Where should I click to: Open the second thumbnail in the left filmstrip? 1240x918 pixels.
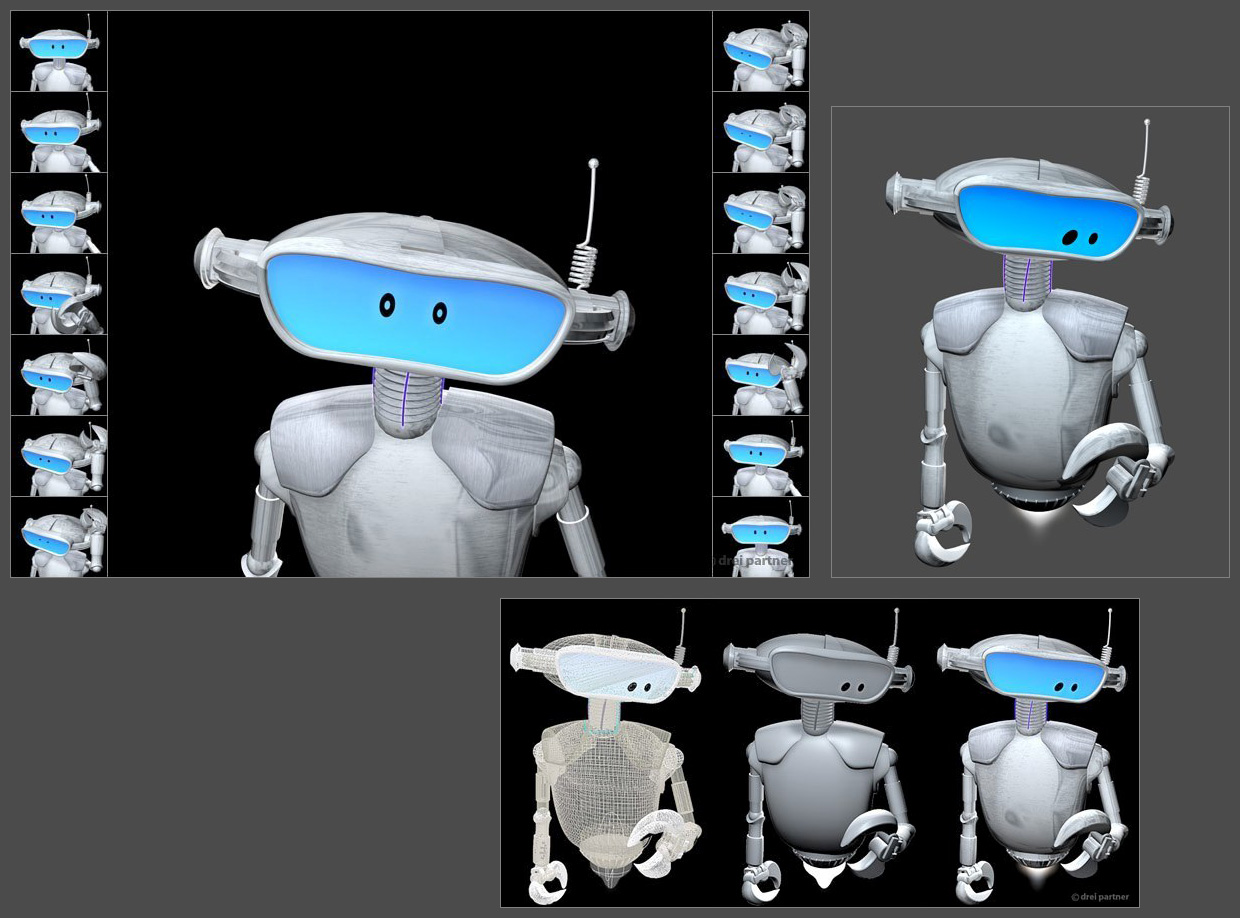point(59,133)
